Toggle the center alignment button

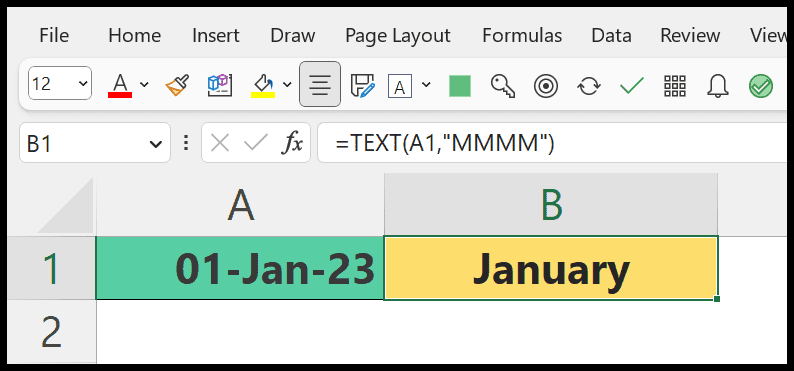coord(320,84)
